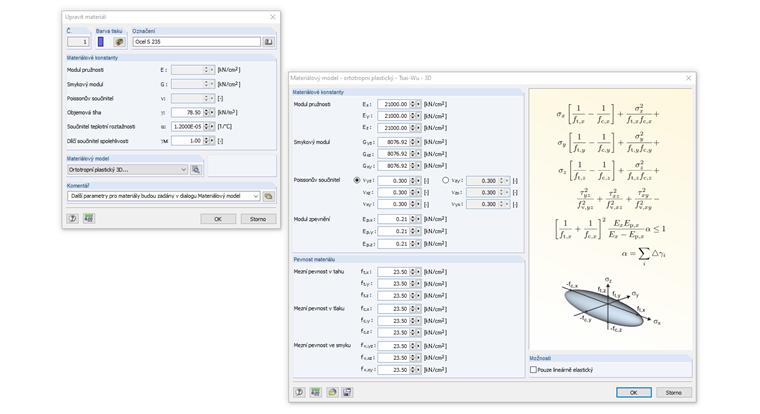Click the νyz value field 0.300
The height and width of the screenshot is (414, 760).
[x=394, y=180]
